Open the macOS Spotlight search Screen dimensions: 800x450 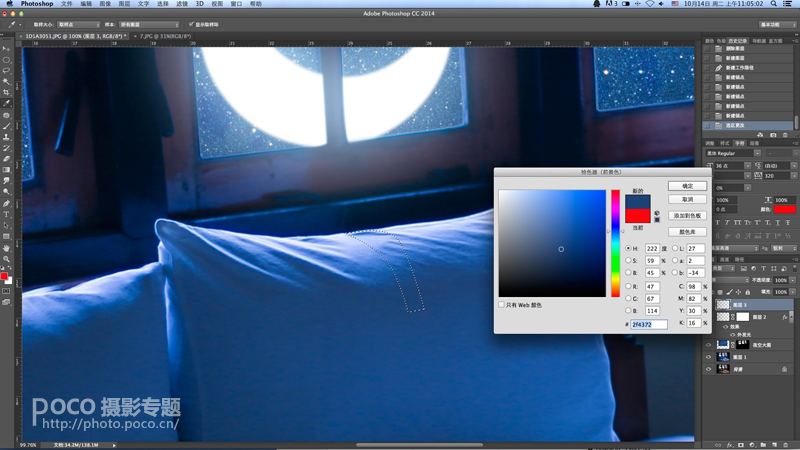pos(774,4)
